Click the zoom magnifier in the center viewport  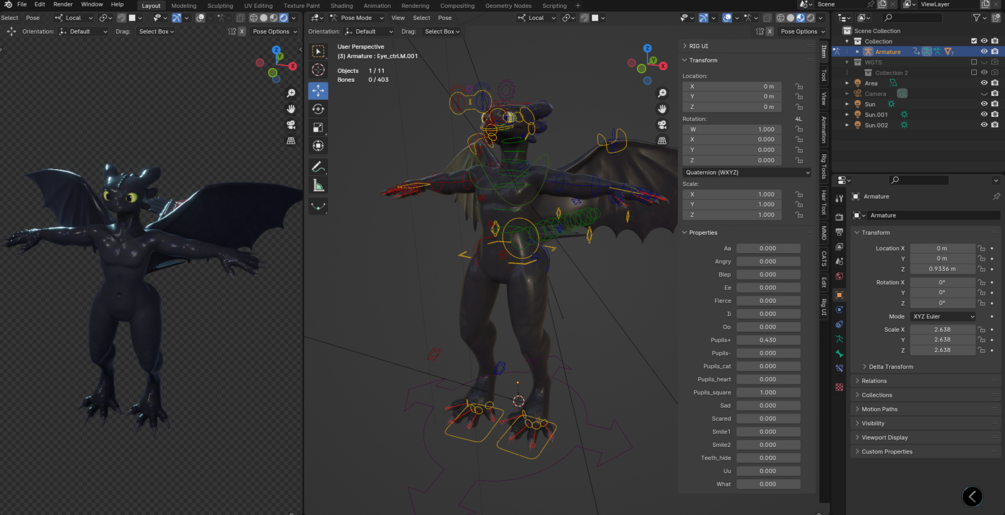[x=663, y=94]
